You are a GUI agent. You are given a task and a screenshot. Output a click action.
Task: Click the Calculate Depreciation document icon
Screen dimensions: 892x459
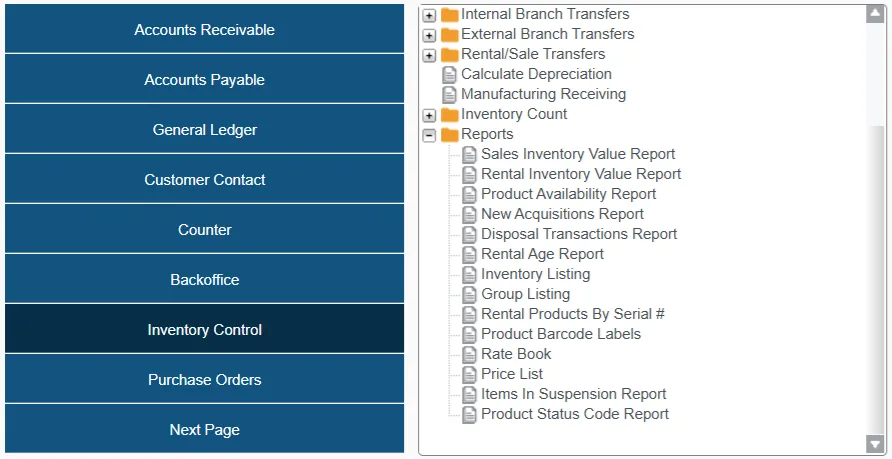tap(449, 75)
